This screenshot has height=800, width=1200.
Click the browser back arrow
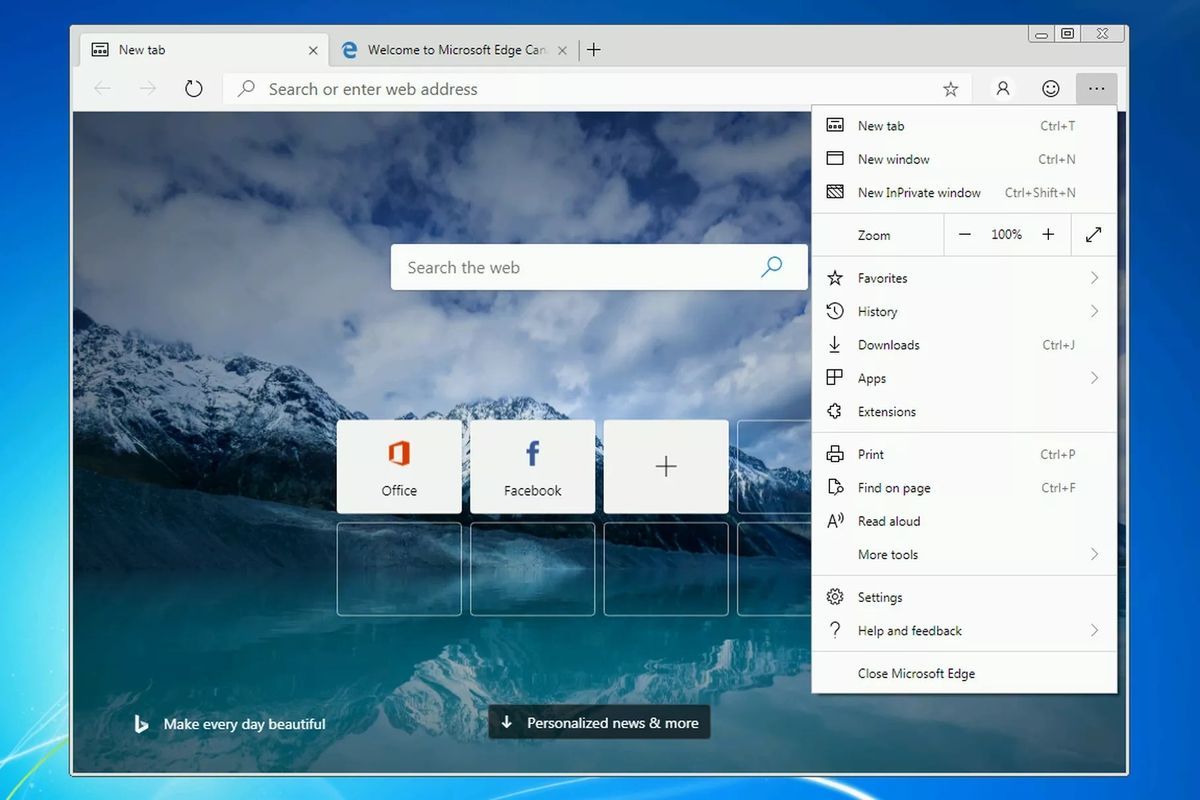point(102,88)
